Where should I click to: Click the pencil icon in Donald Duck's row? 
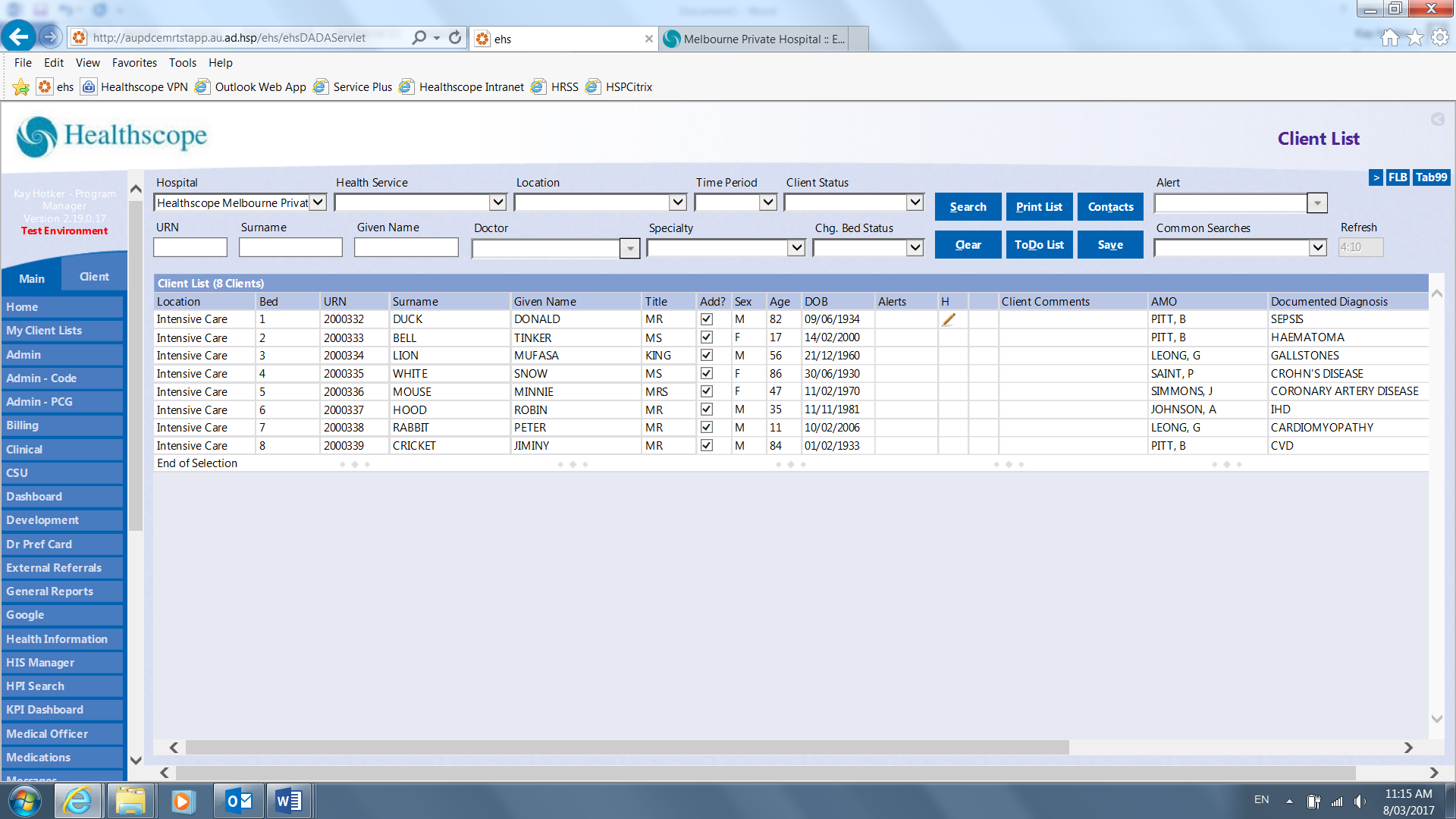[948, 320]
